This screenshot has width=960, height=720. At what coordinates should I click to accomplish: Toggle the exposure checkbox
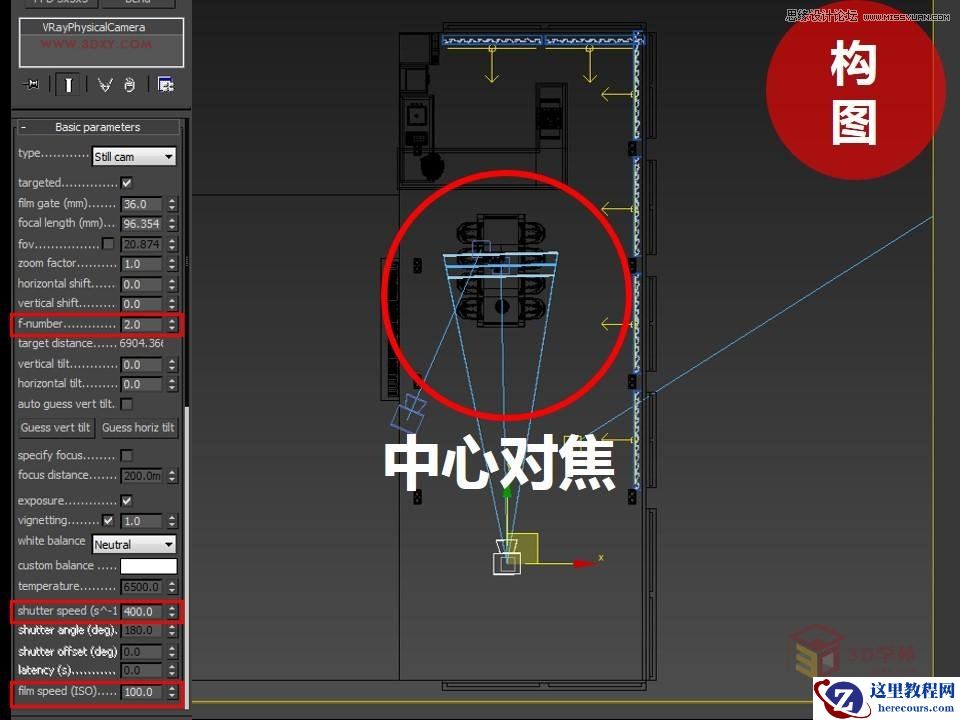click(x=127, y=501)
